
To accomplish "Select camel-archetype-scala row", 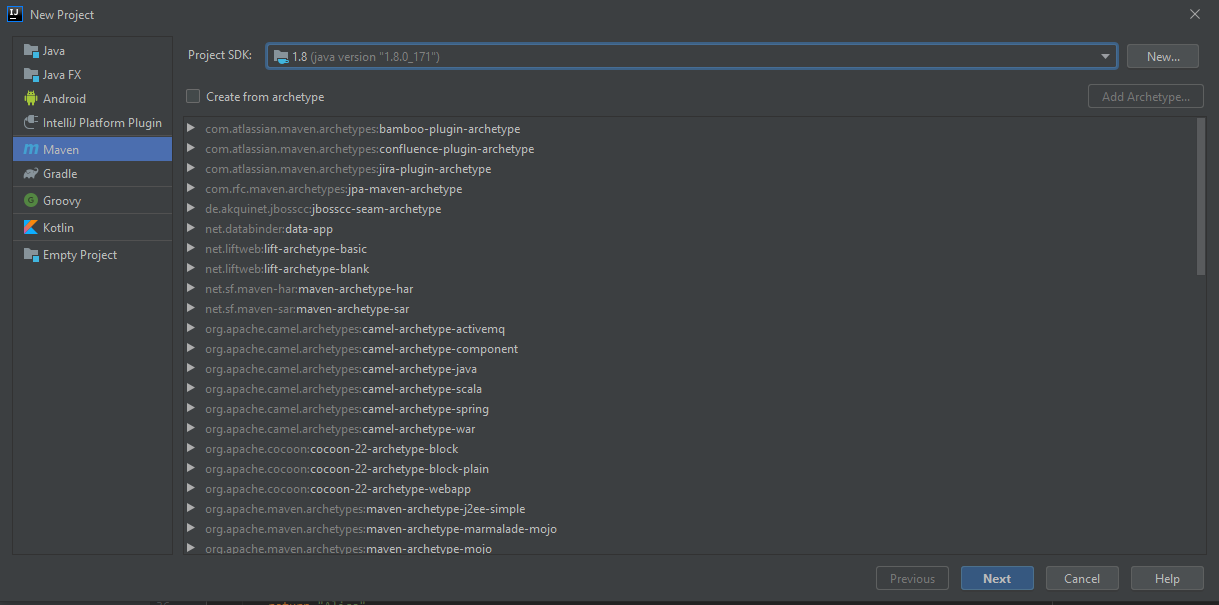I will [x=690, y=389].
